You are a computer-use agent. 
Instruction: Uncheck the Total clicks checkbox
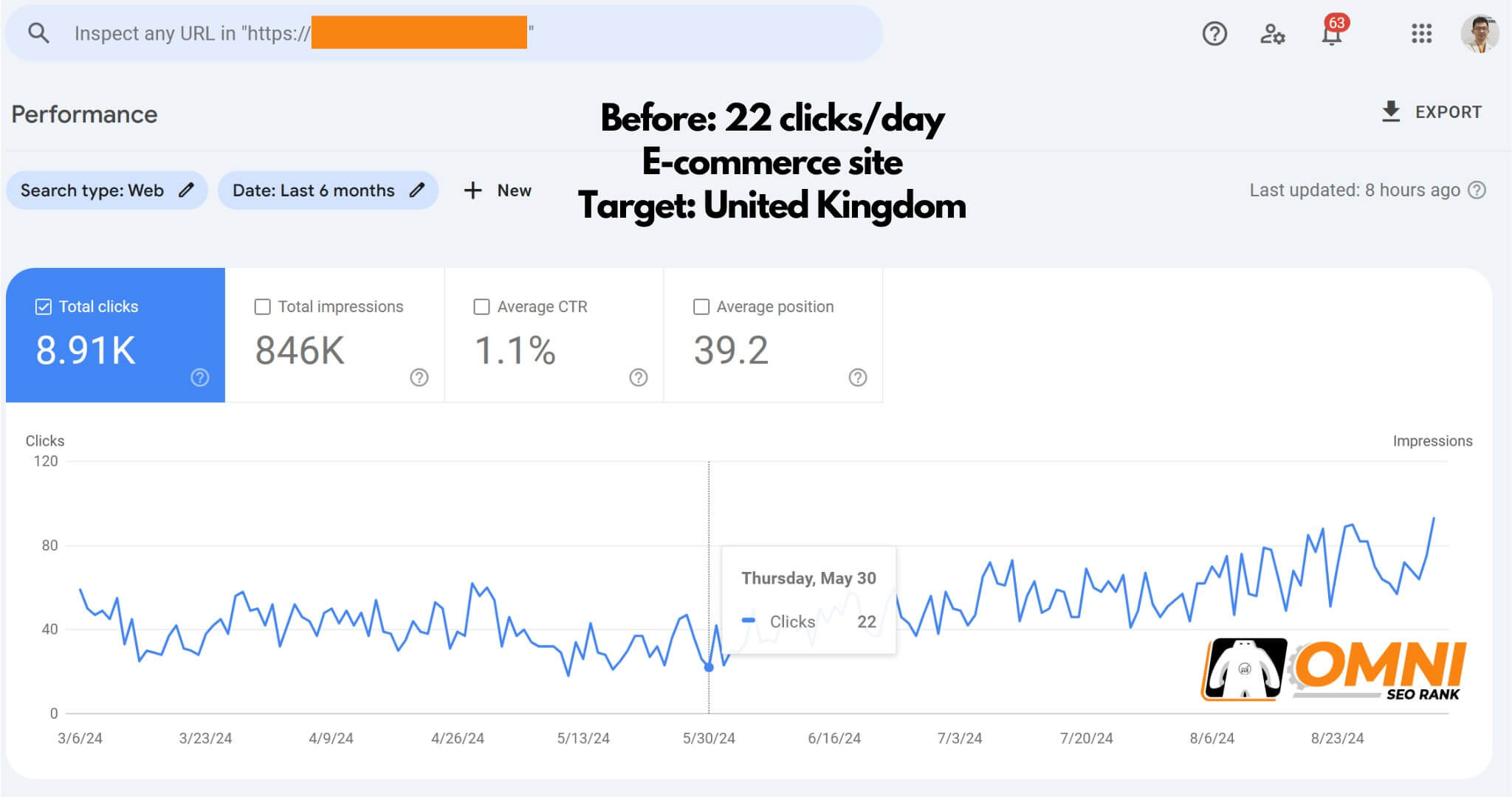(x=44, y=306)
